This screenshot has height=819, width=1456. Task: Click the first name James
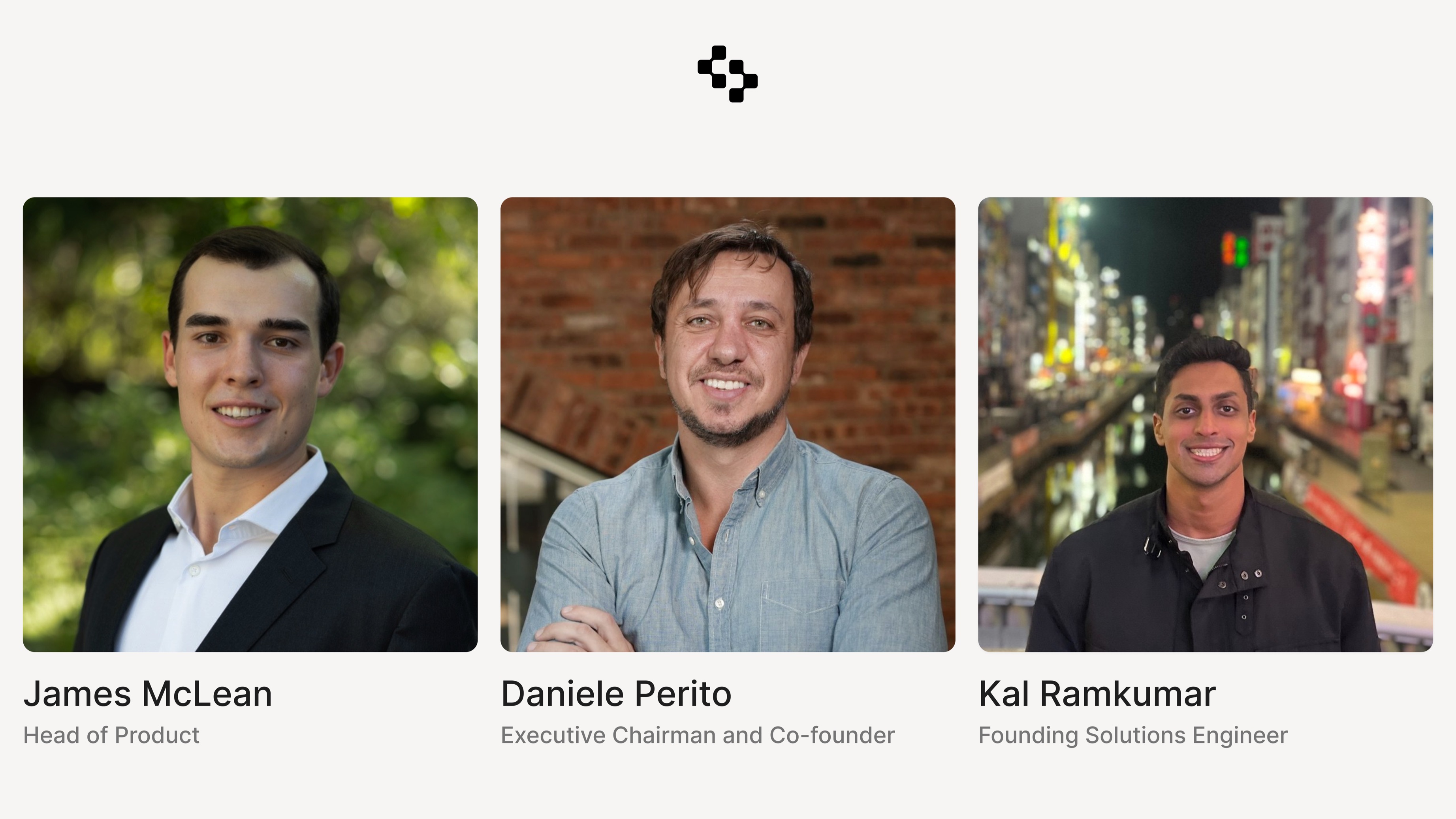pos(77,694)
